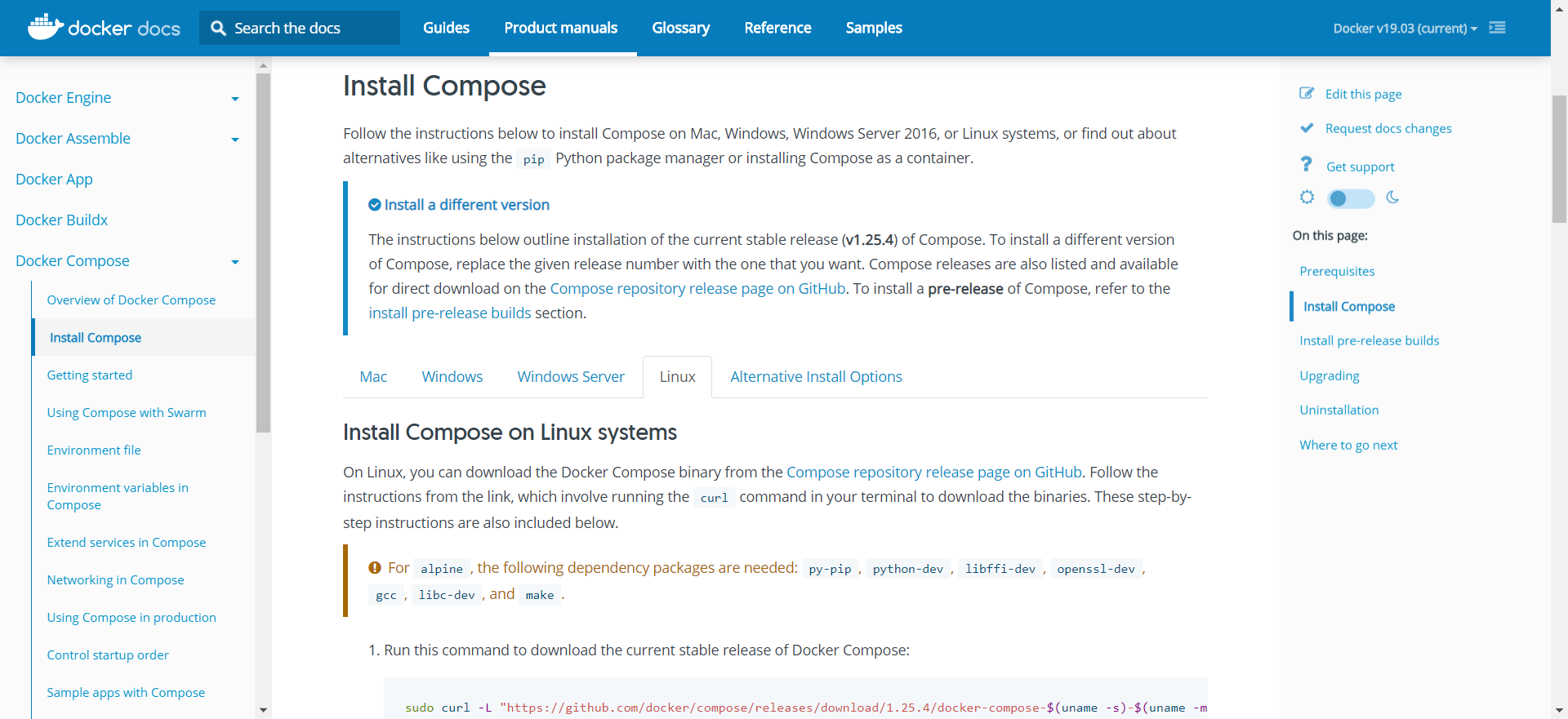The width and height of the screenshot is (1568, 719).
Task: Click the search magnifier icon
Action: click(x=218, y=28)
